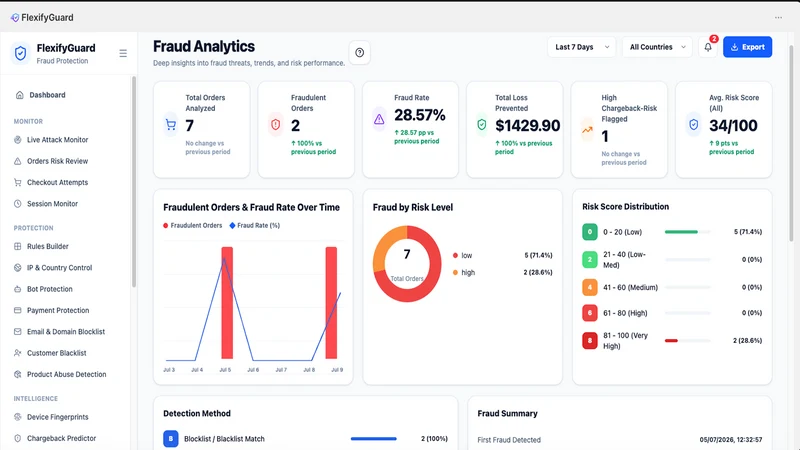Click the Dashboard home icon

(19, 95)
